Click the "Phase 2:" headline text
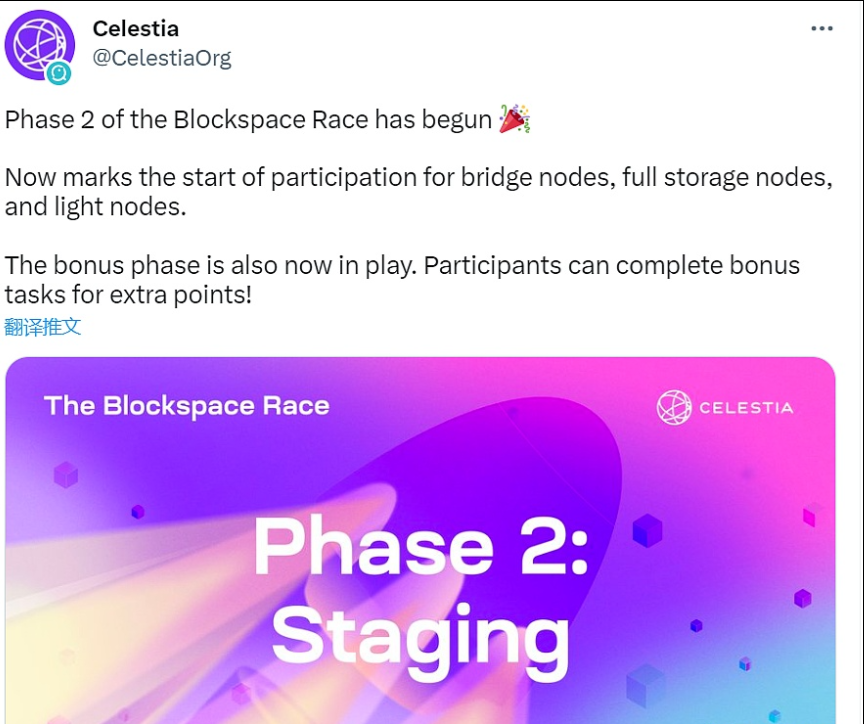The height and width of the screenshot is (724, 864). (420, 549)
